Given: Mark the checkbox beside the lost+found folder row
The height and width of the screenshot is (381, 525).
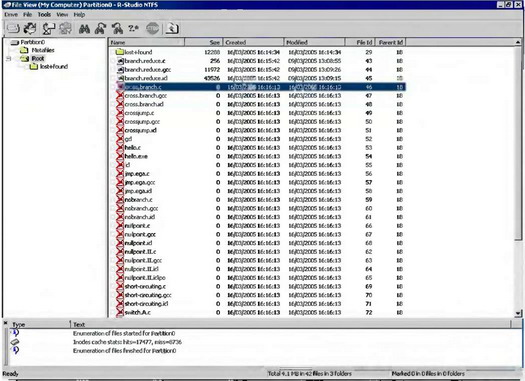Looking at the screenshot, I should coord(114,52).
